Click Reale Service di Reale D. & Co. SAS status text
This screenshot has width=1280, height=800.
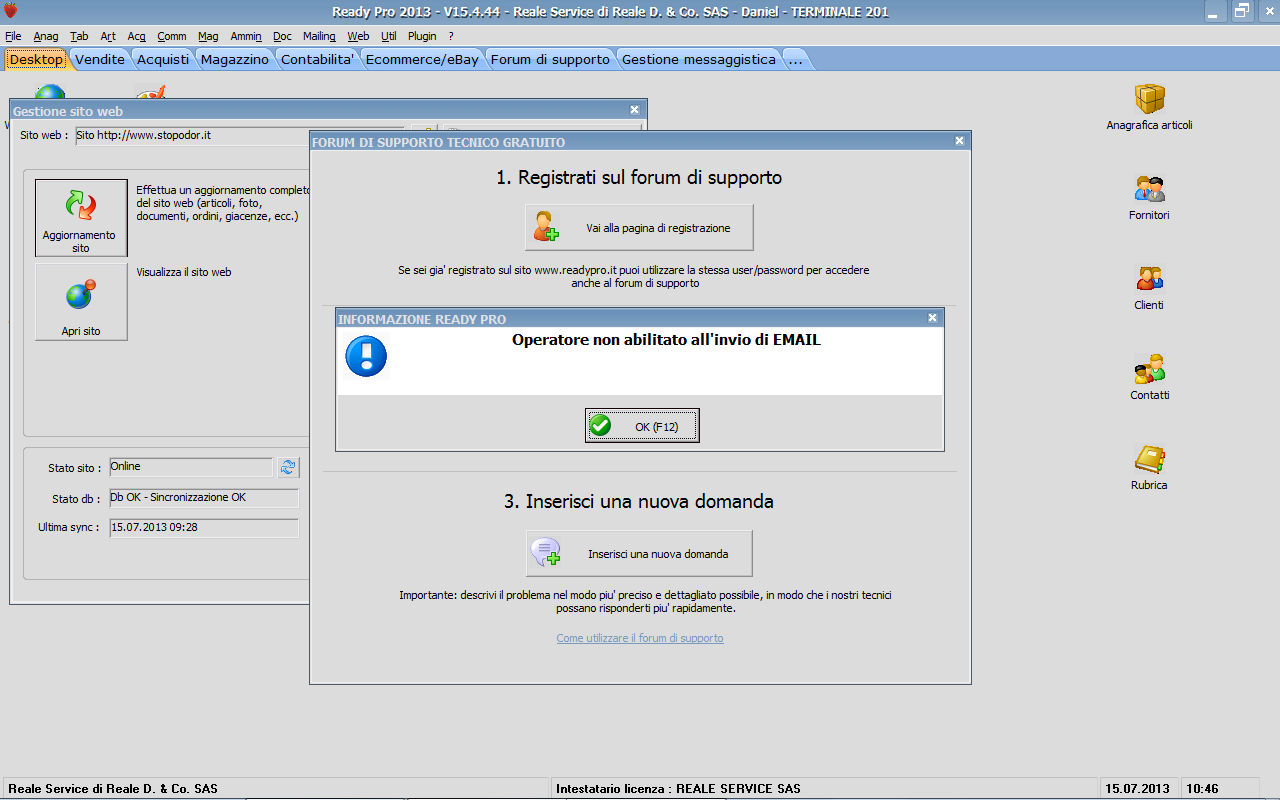click(113, 789)
